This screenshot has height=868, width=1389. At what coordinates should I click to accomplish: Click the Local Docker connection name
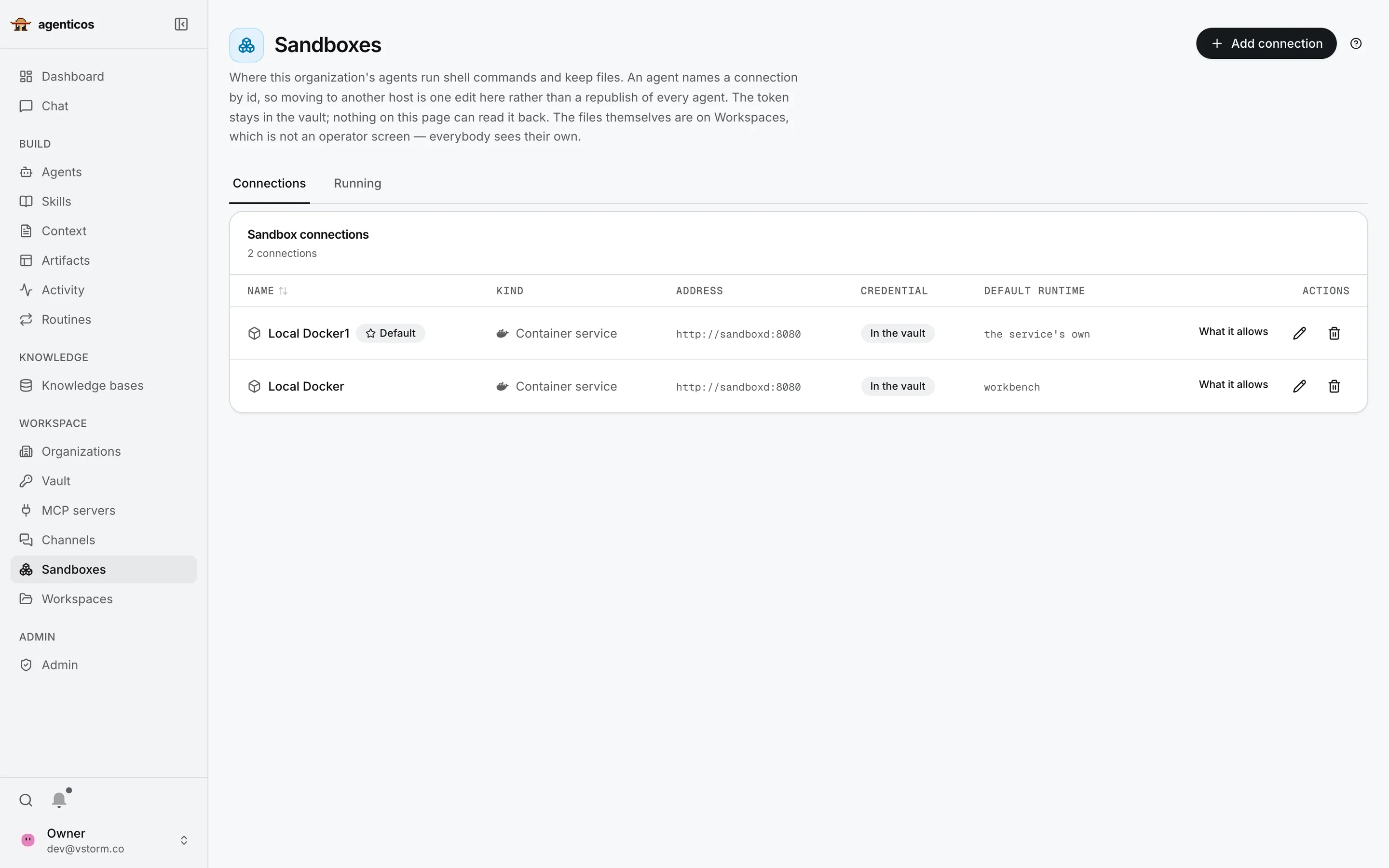tap(306, 386)
